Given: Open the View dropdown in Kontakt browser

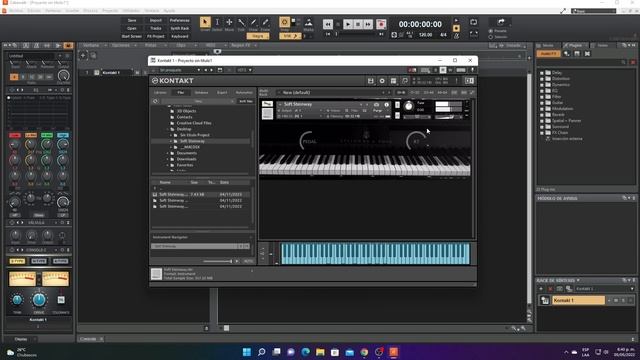Looking at the screenshot, I should coord(198,101).
